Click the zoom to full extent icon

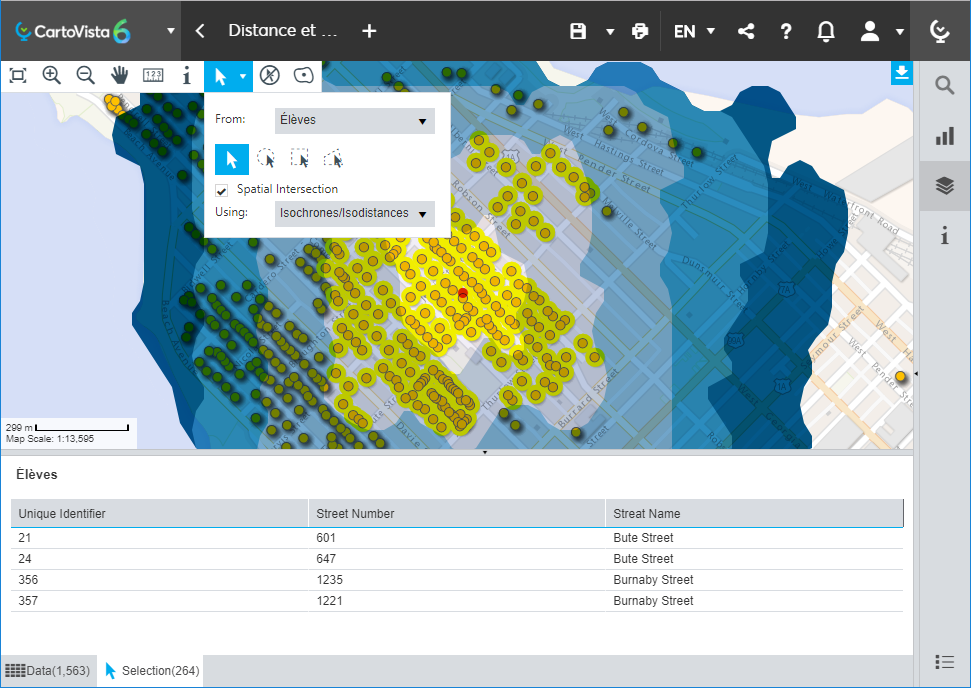pyautogui.click(x=18, y=75)
